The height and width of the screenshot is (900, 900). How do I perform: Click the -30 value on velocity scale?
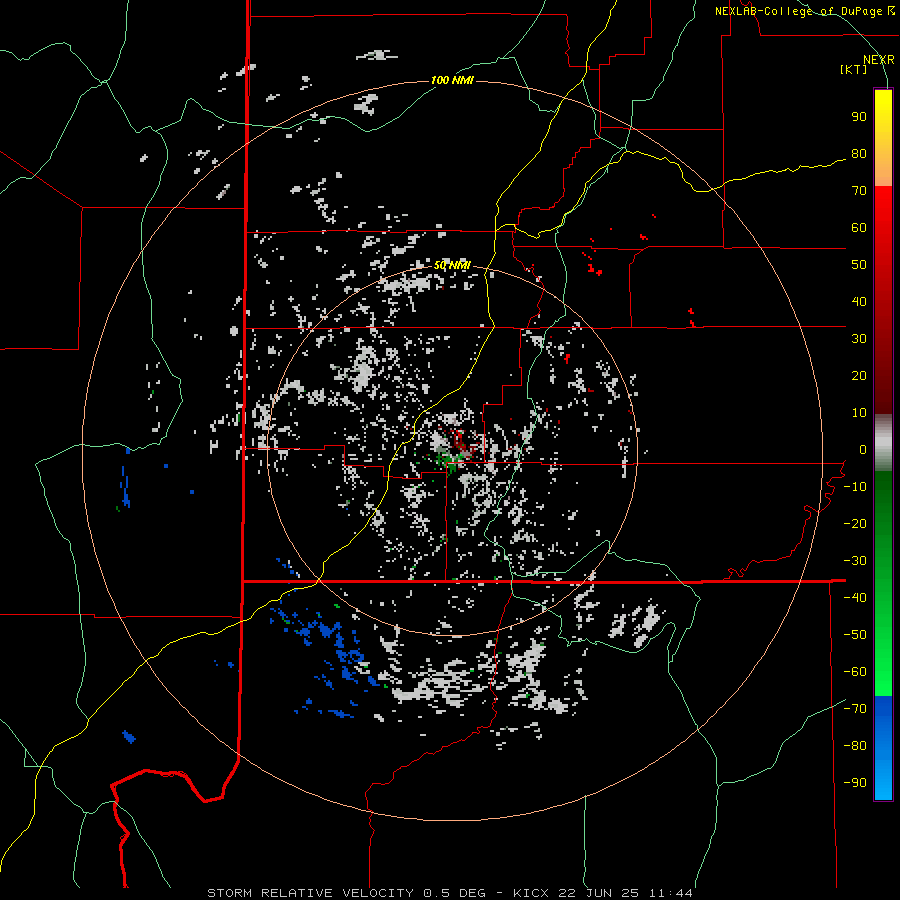coord(855,561)
